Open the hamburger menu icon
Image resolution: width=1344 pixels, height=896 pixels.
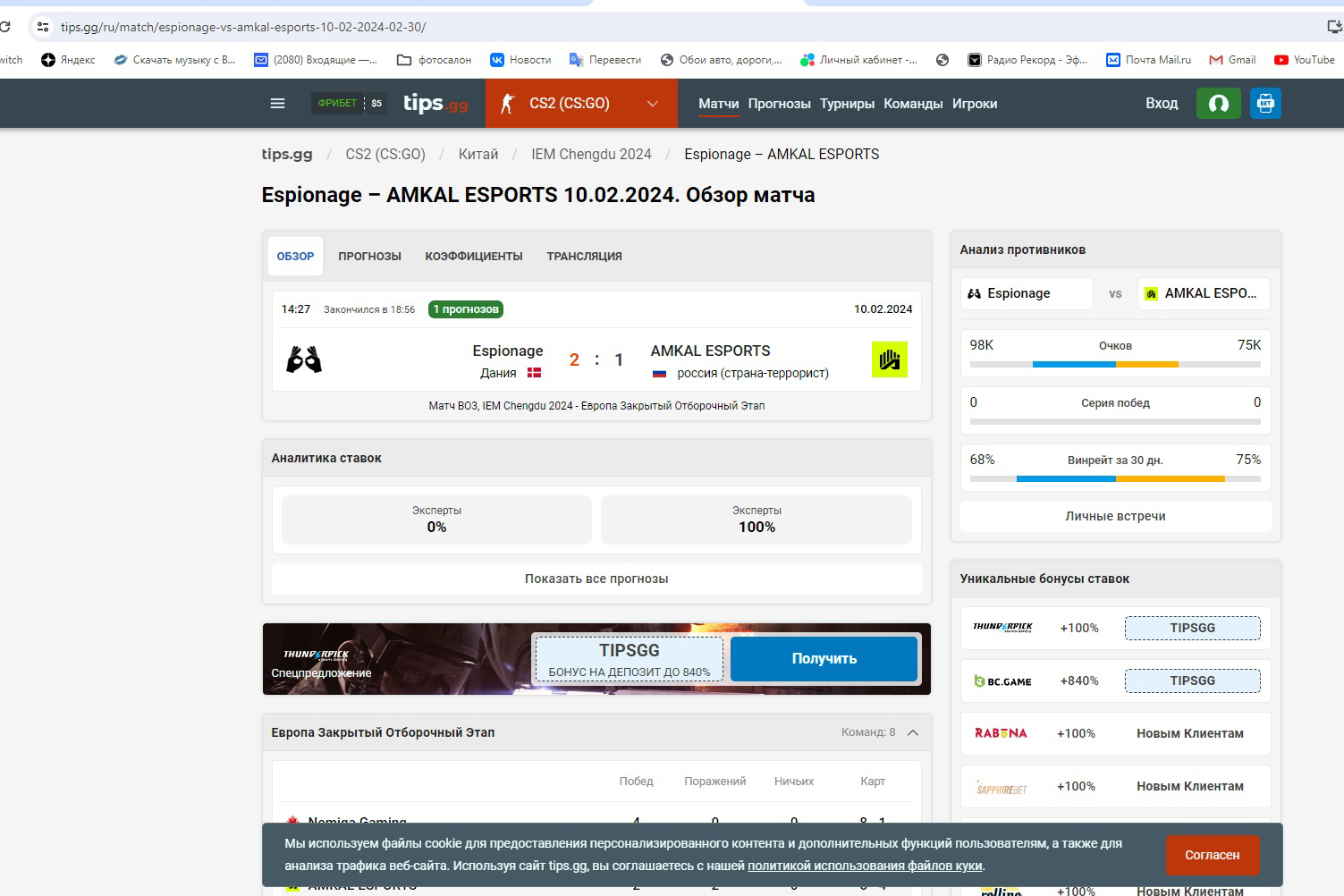277,104
